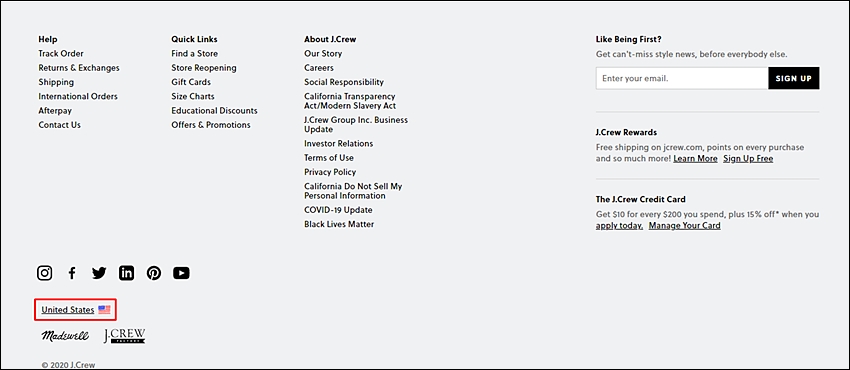Image resolution: width=850 pixels, height=370 pixels.
Task: Open the YouTube social icon
Action: [x=182, y=273]
